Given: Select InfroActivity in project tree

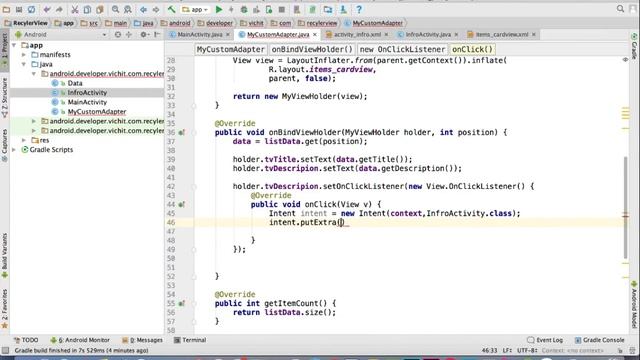Looking at the screenshot, I should tap(87, 93).
